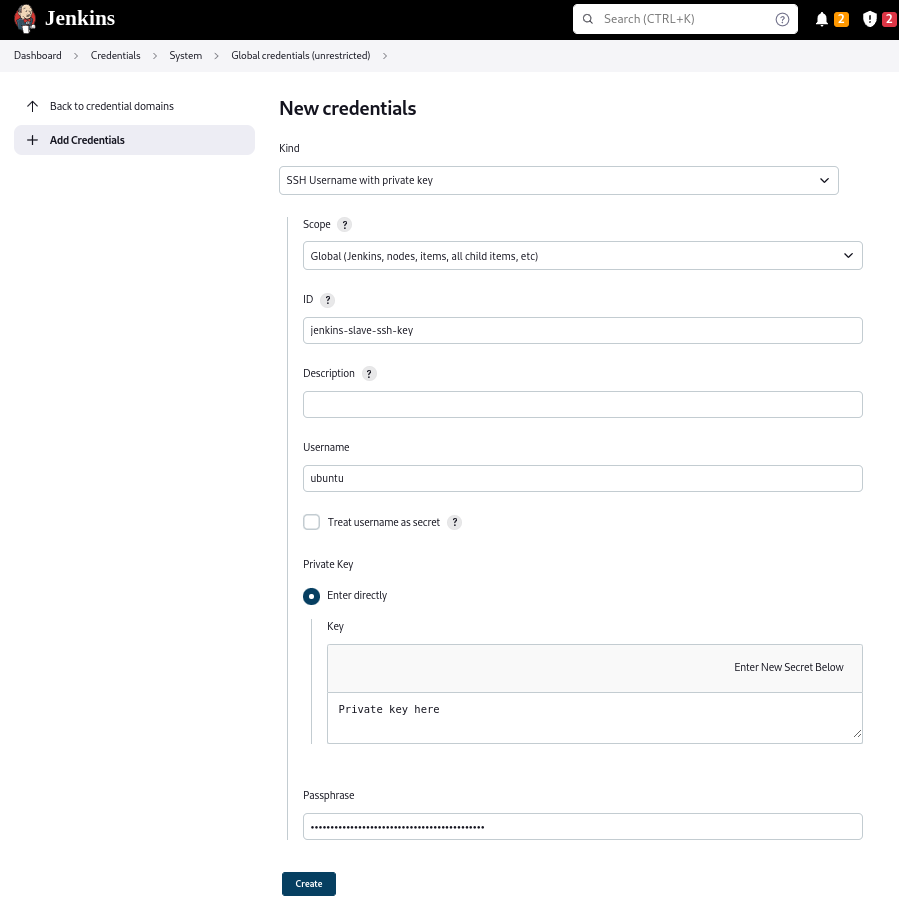
Task: Select the Enter directly radio button
Action: [x=312, y=596]
